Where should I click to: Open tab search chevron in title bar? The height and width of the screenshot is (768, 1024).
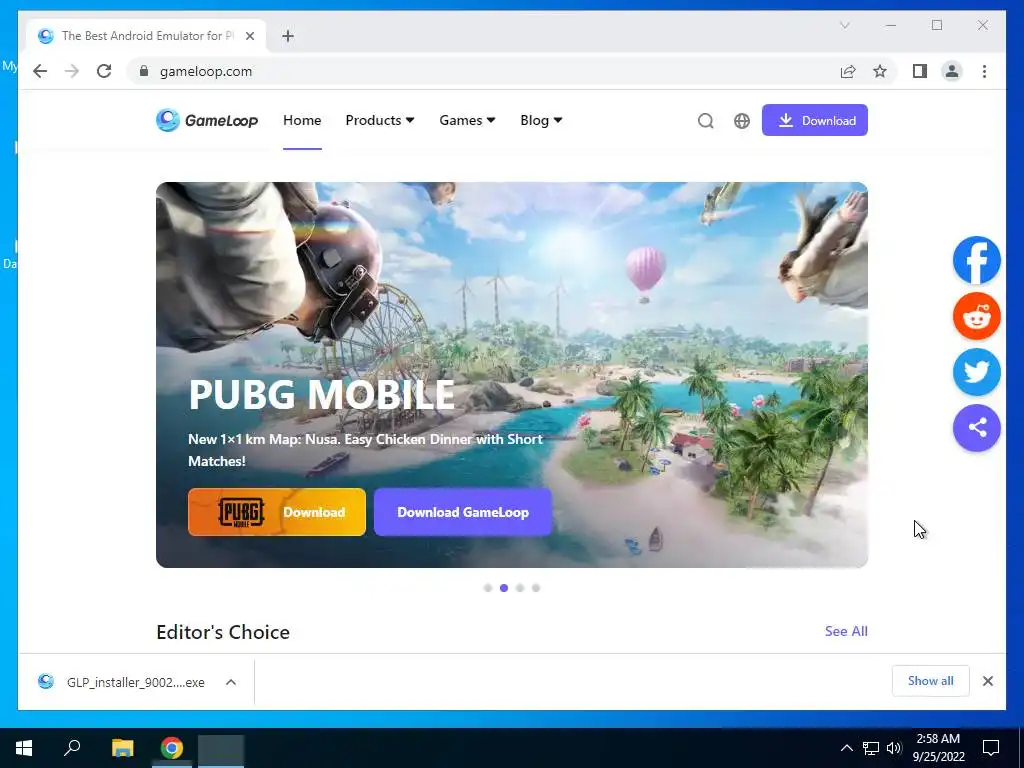coord(844,25)
